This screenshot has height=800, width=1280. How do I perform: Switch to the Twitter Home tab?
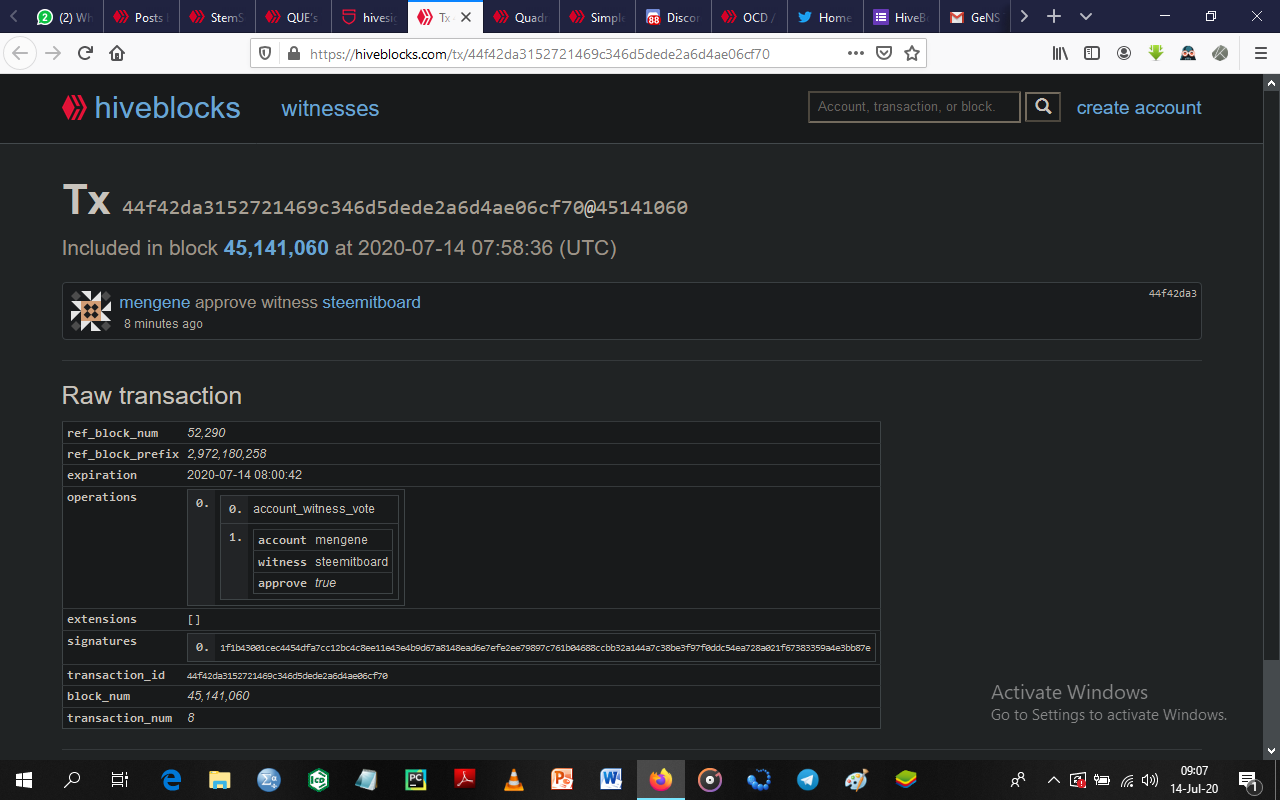tap(825, 17)
